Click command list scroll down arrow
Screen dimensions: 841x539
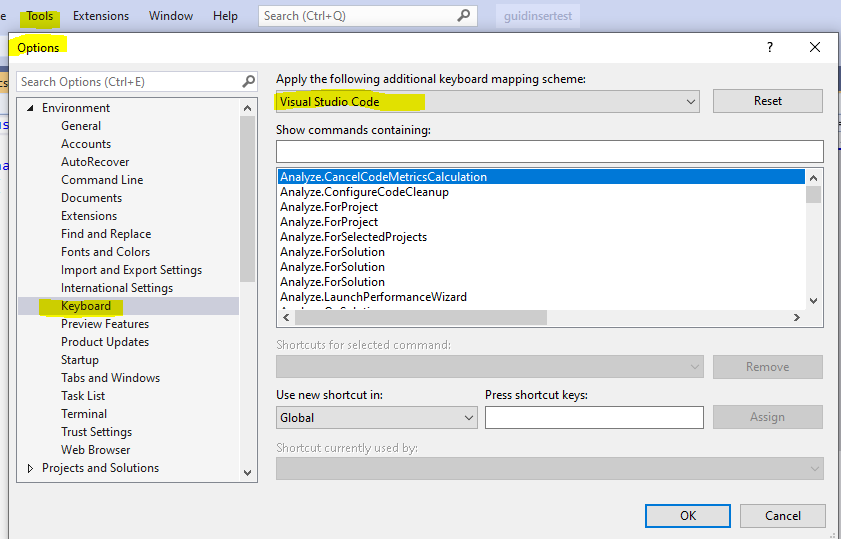click(814, 301)
